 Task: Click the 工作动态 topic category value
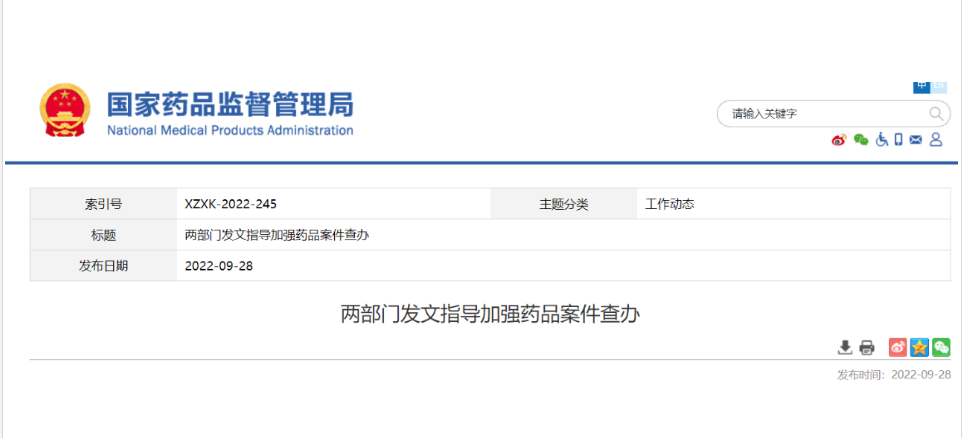[670, 204]
